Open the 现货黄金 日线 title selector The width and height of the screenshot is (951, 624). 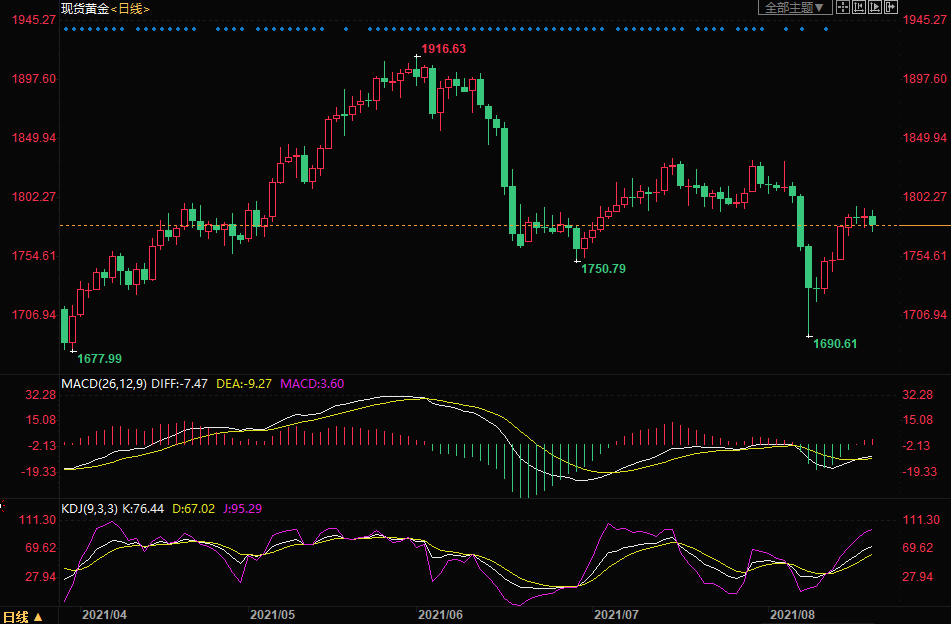pyautogui.click(x=105, y=8)
